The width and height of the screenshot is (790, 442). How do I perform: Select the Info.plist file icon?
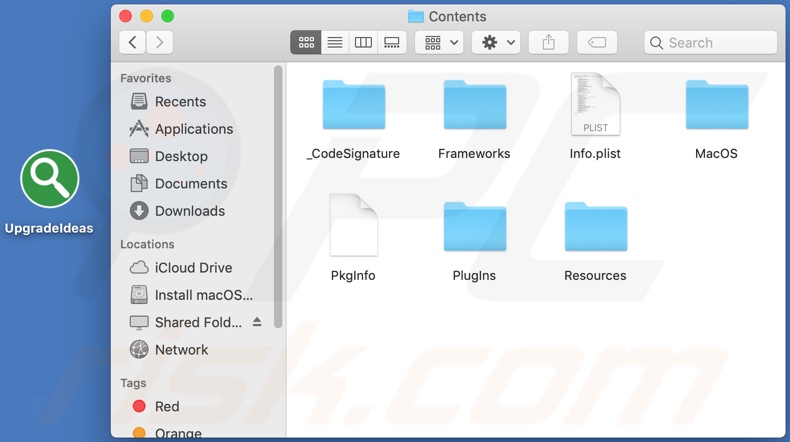coord(596,104)
